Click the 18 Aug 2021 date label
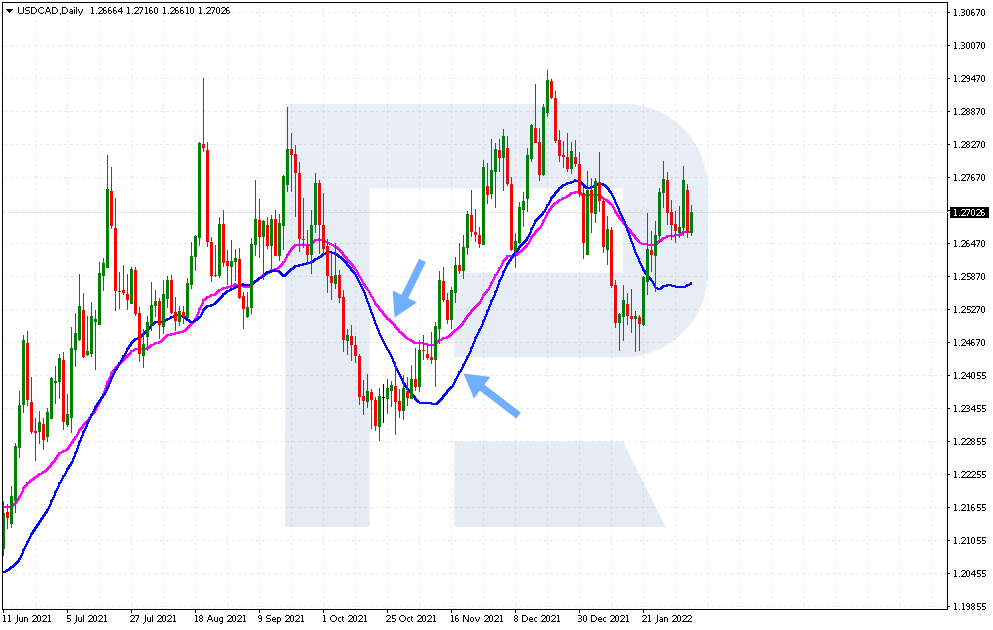 click(220, 619)
